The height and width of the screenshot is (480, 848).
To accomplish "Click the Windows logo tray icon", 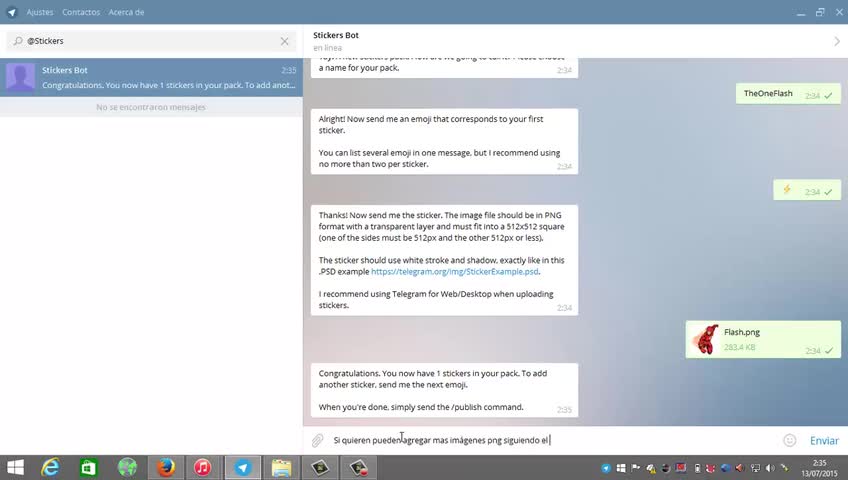I will pyautogui.click(x=621, y=468).
